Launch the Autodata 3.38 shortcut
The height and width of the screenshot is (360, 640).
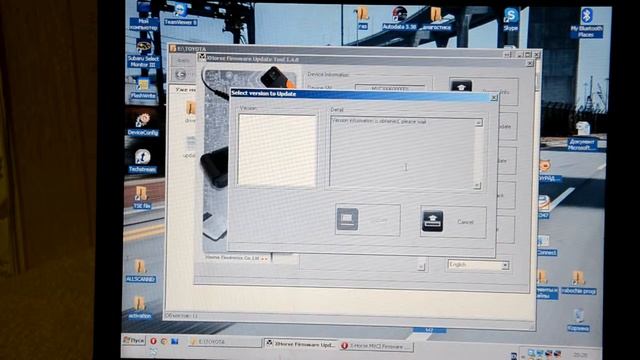(400, 19)
